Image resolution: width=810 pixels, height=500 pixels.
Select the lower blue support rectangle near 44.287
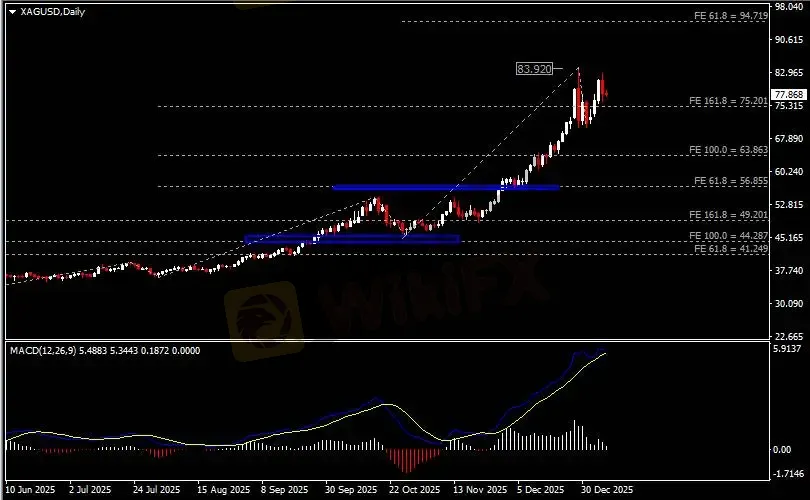(352, 239)
